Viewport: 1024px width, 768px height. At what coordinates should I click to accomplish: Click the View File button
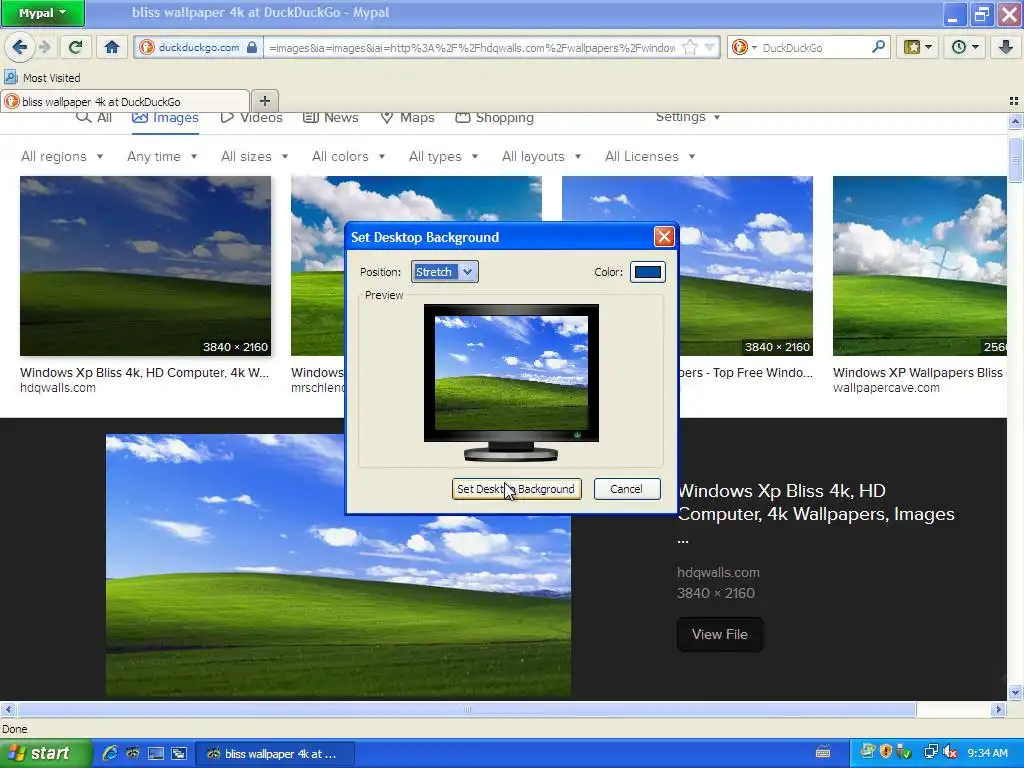(x=720, y=634)
